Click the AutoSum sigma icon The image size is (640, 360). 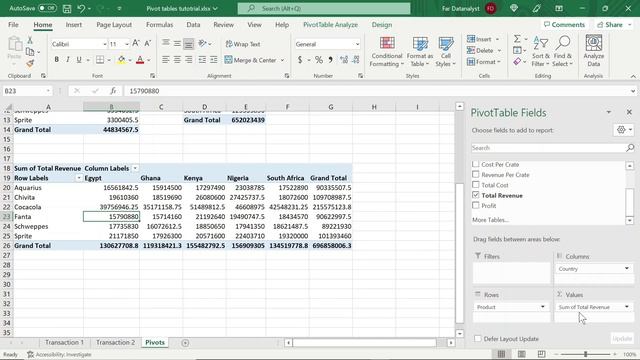click(517, 39)
